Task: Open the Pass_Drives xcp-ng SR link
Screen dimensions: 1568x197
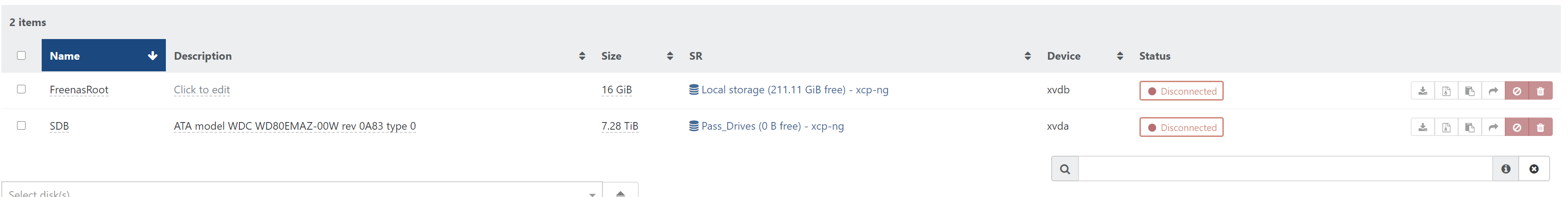Action: (767, 126)
